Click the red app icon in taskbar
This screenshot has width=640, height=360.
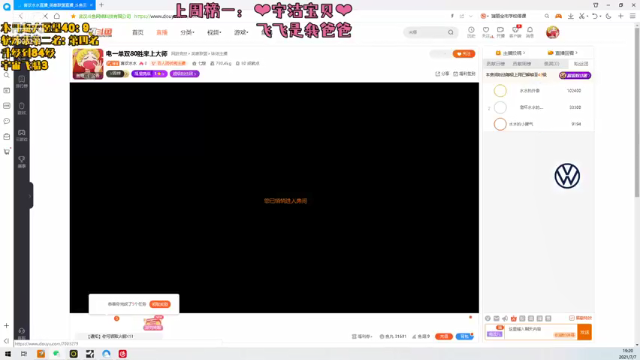click(x=122, y=353)
